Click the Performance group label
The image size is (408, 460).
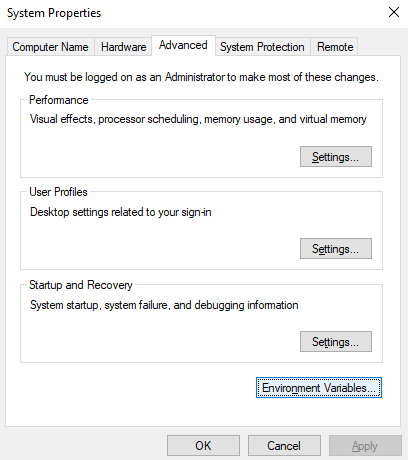(x=59, y=100)
